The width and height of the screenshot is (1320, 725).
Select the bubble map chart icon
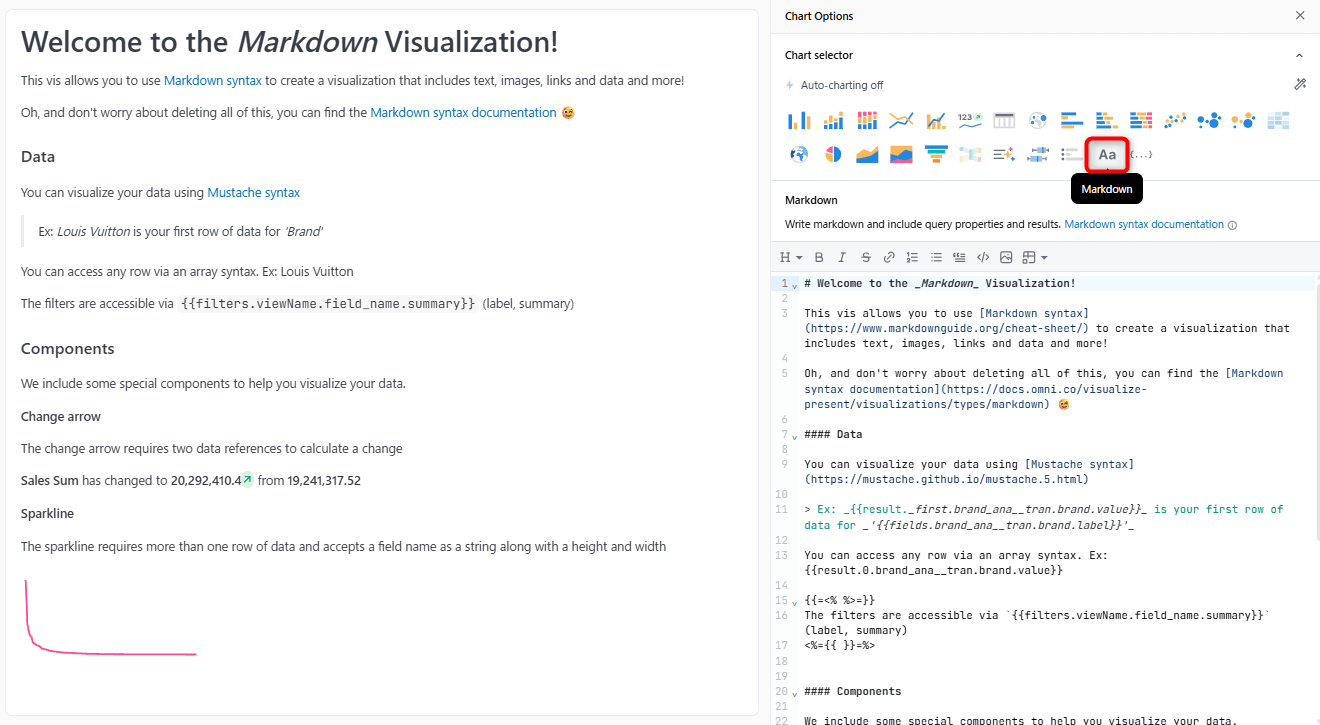(1038, 121)
